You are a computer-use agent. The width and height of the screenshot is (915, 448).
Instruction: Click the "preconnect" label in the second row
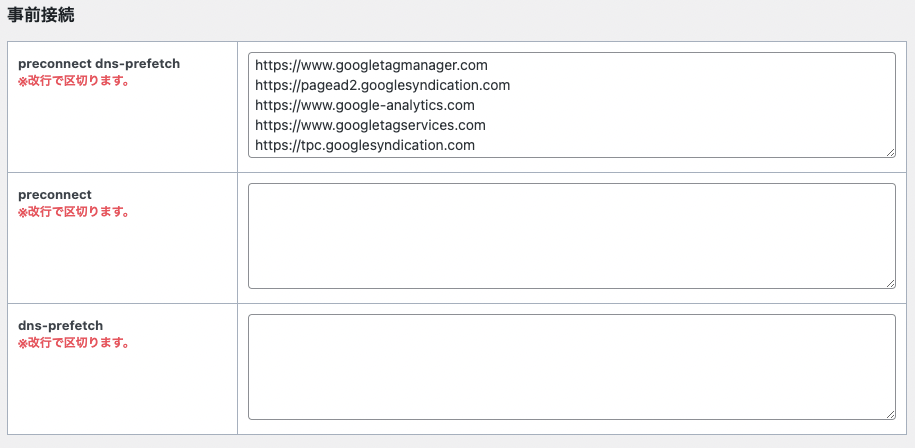[x=55, y=194]
